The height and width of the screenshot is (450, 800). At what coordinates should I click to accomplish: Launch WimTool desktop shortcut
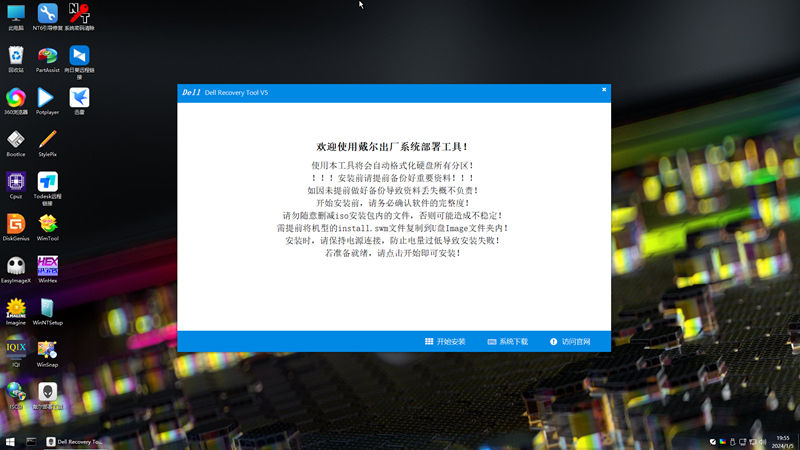tap(47, 227)
